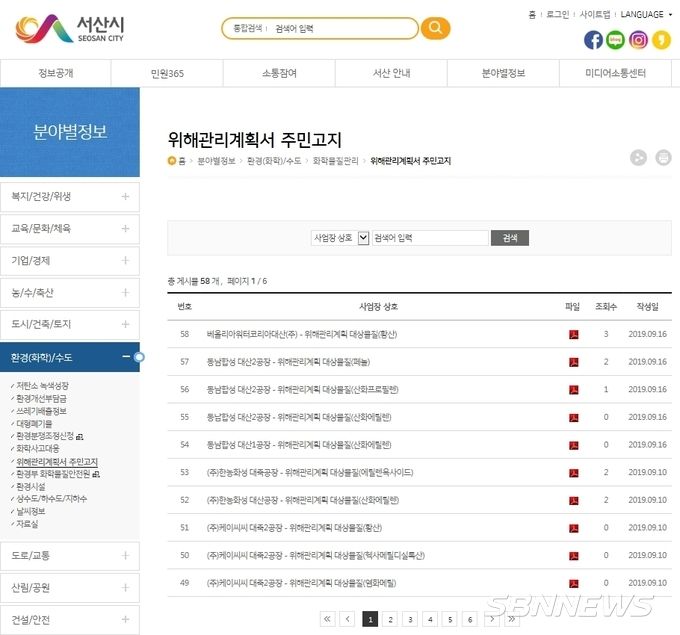
Task: Open PDF file for row 50
Action: (573, 556)
